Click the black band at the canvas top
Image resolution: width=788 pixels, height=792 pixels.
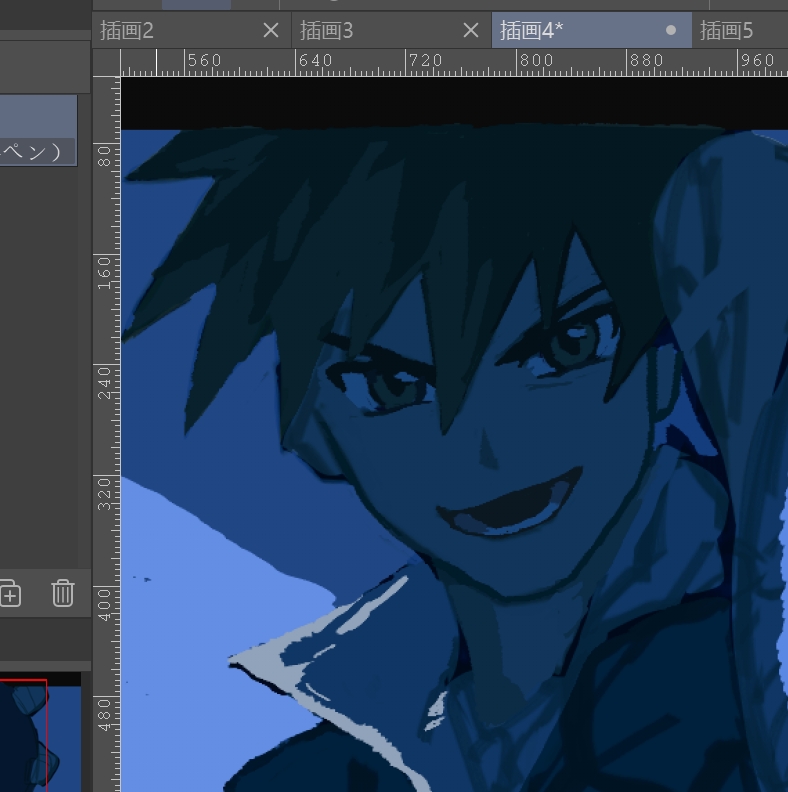450,100
